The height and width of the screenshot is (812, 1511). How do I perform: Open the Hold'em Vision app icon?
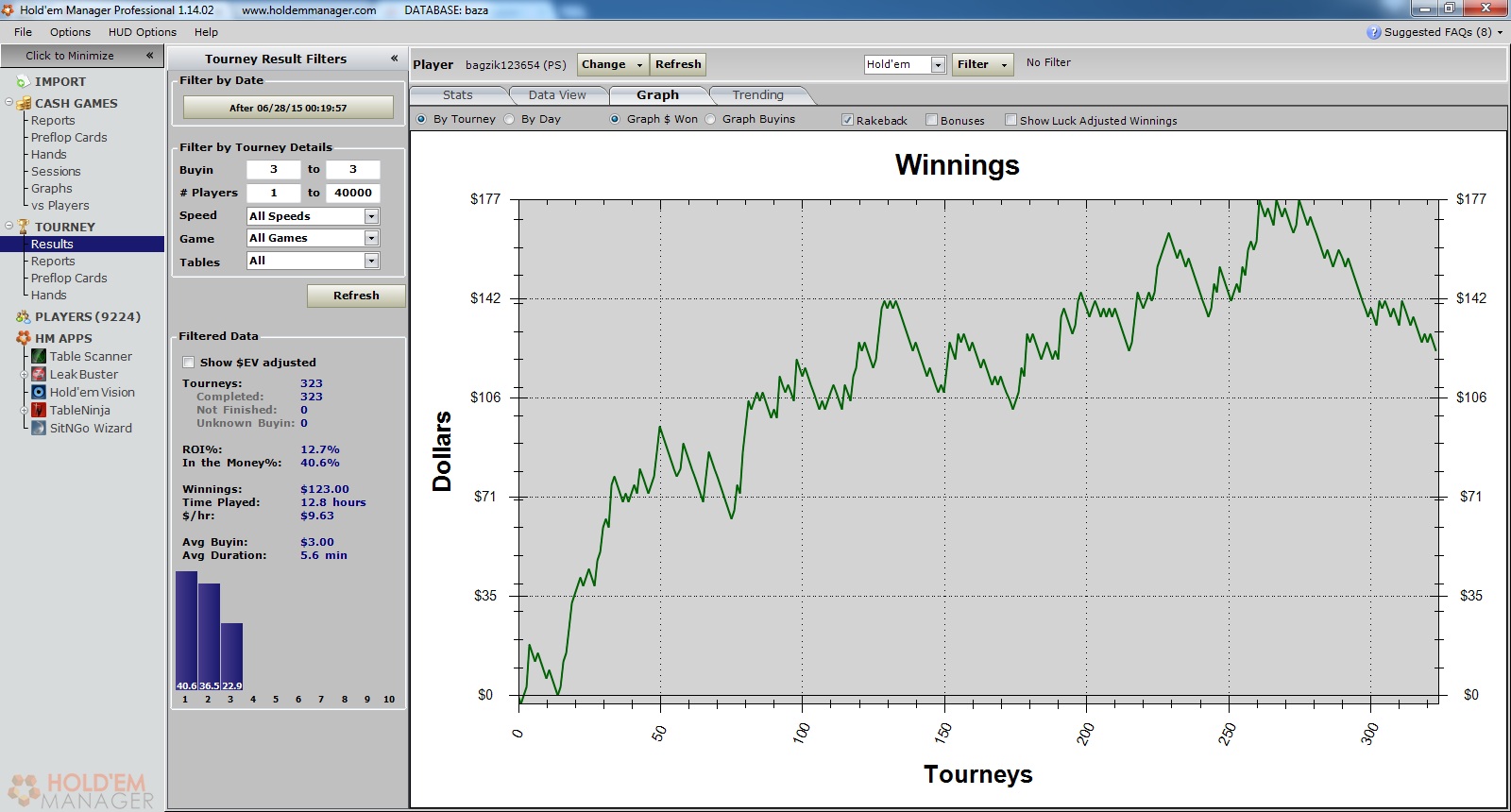(39, 392)
